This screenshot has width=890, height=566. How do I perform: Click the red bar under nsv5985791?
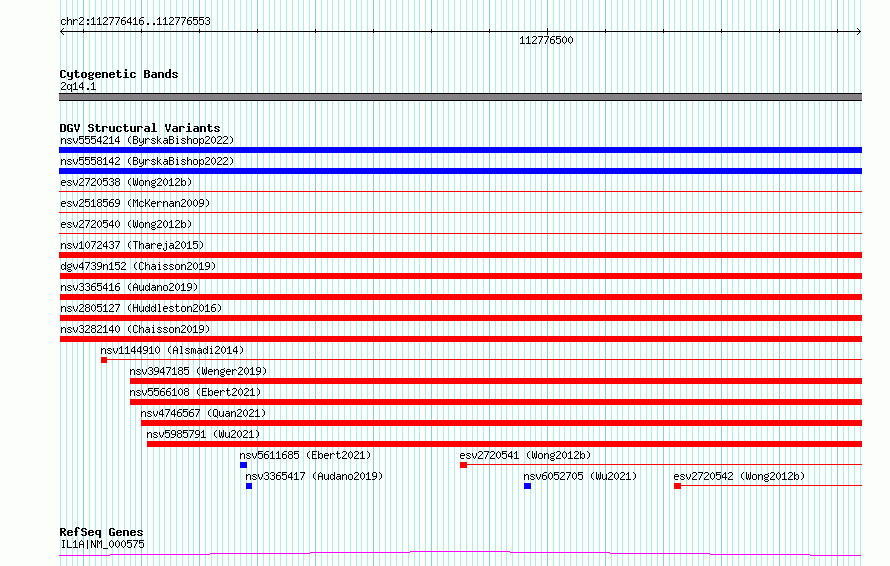coord(505,444)
